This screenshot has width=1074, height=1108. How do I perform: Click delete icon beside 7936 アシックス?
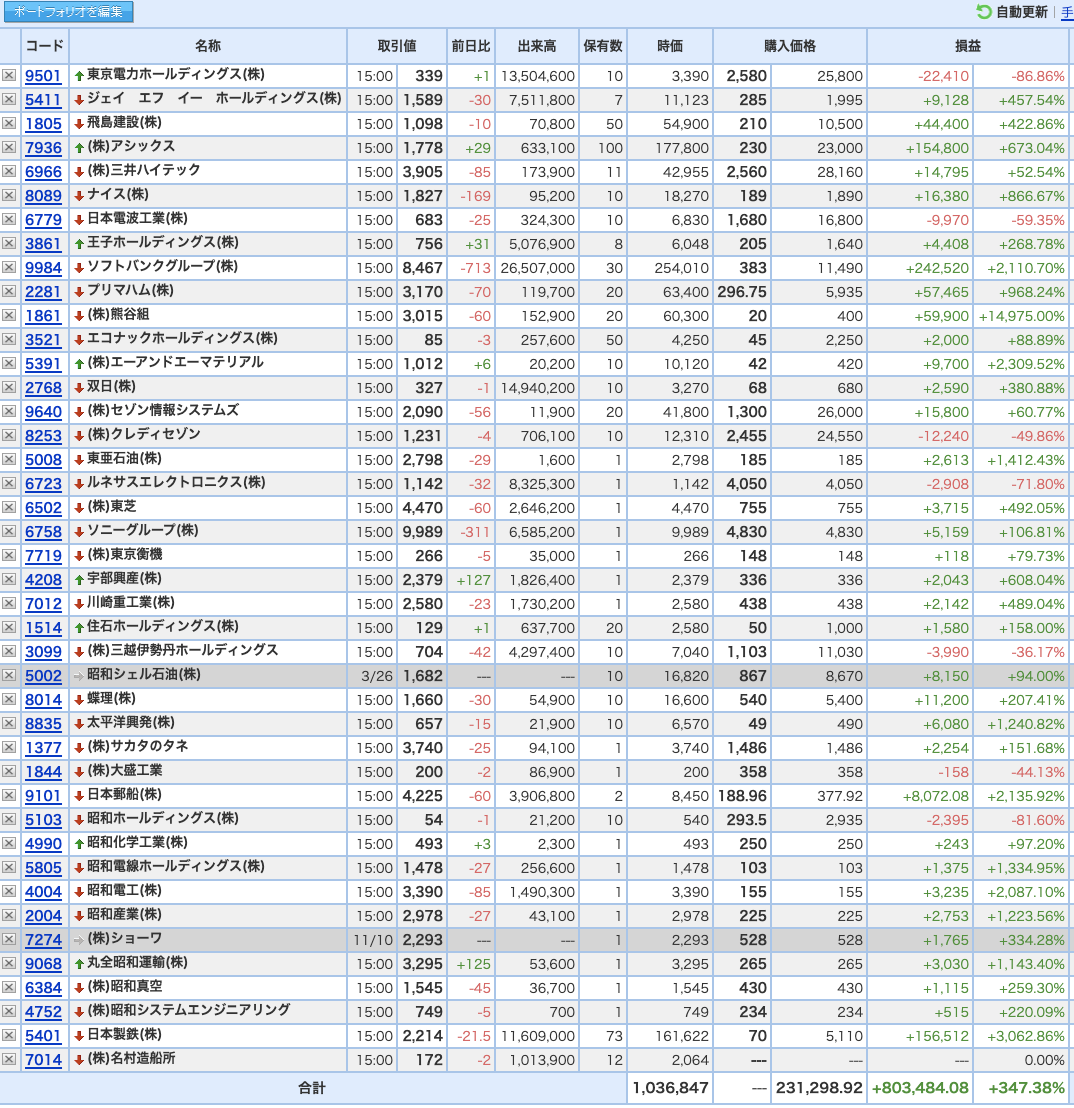coord(9,147)
